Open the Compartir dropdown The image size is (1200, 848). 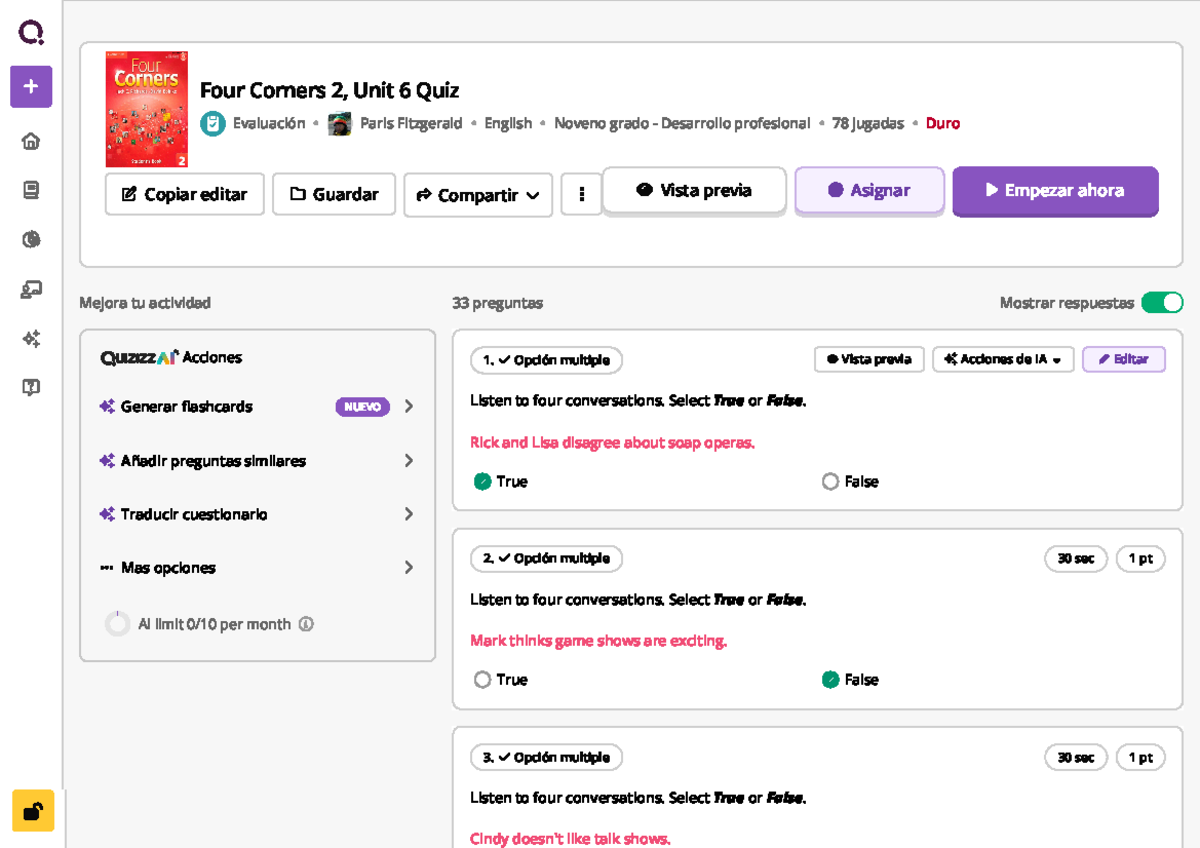[x=478, y=195]
